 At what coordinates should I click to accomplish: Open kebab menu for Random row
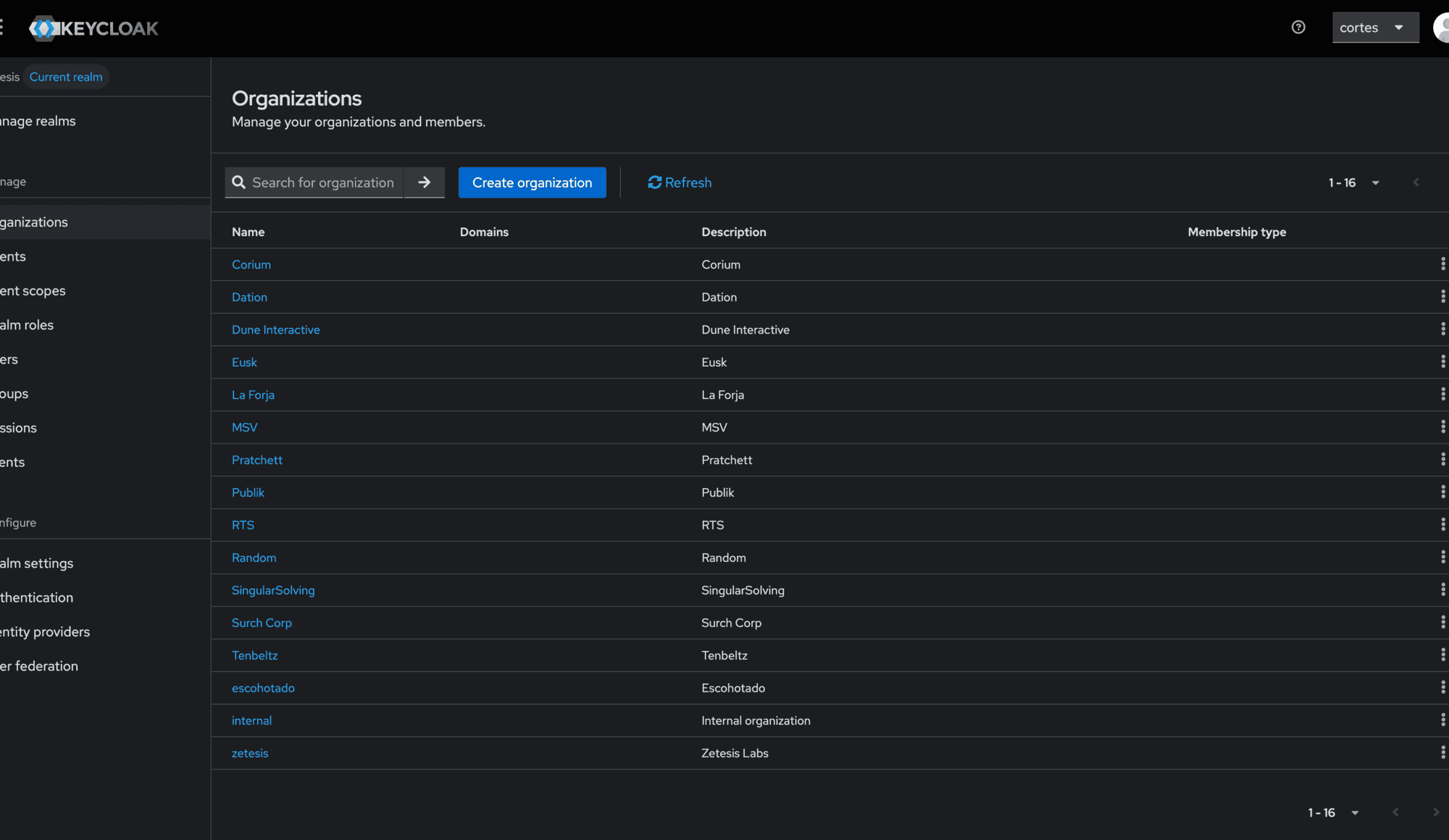(x=1442, y=558)
